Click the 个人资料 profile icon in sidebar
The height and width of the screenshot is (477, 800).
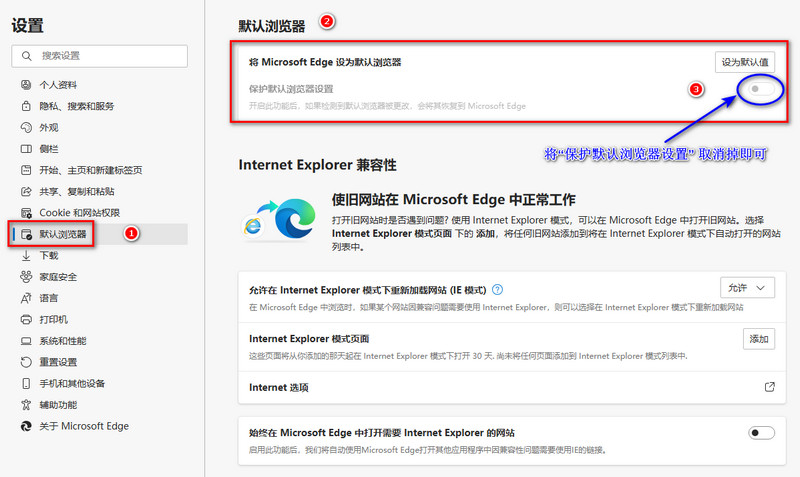26,84
